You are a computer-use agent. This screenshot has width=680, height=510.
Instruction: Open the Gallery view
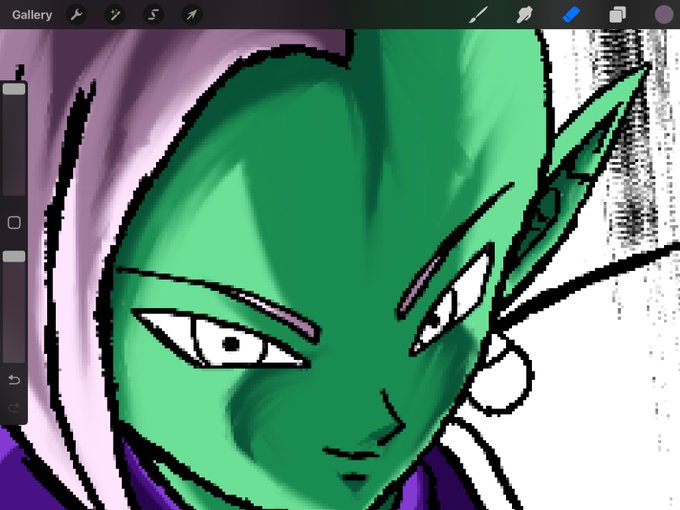tap(32, 15)
